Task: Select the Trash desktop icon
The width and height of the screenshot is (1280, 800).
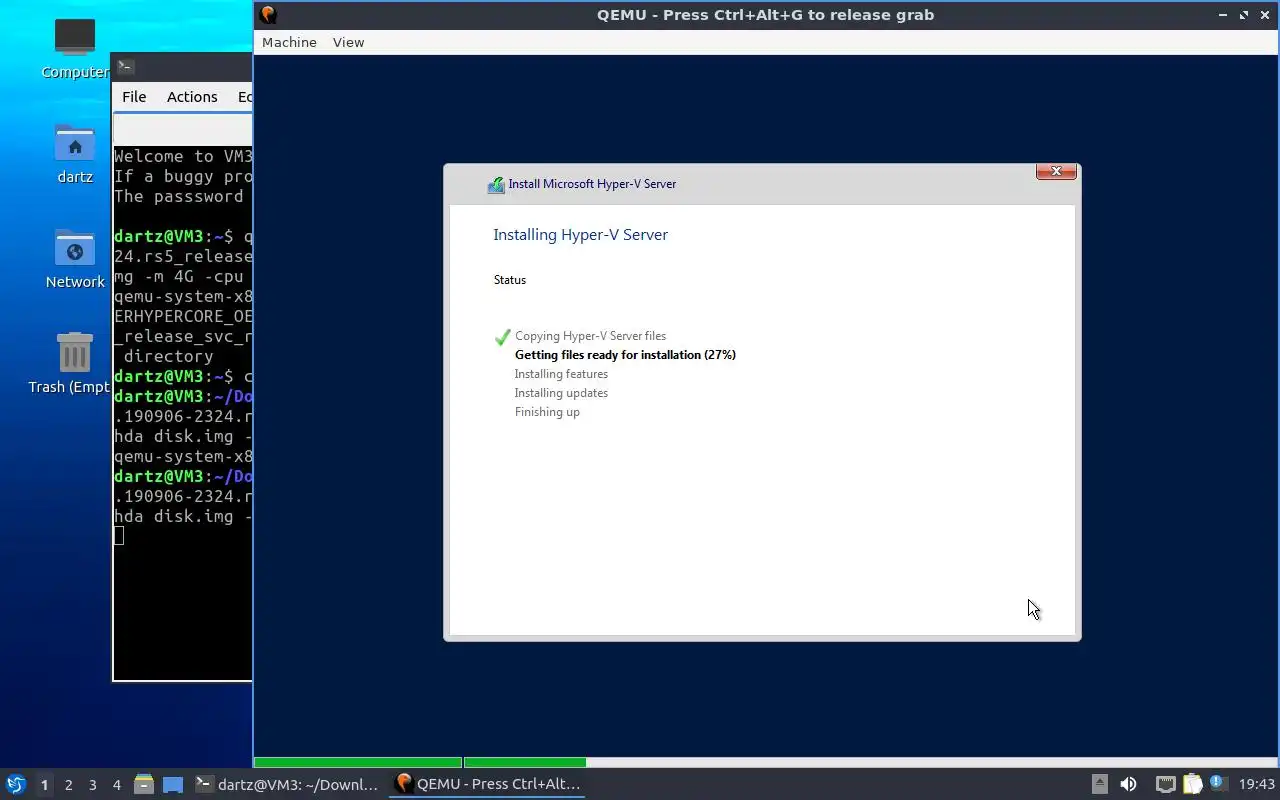Action: pos(75,363)
